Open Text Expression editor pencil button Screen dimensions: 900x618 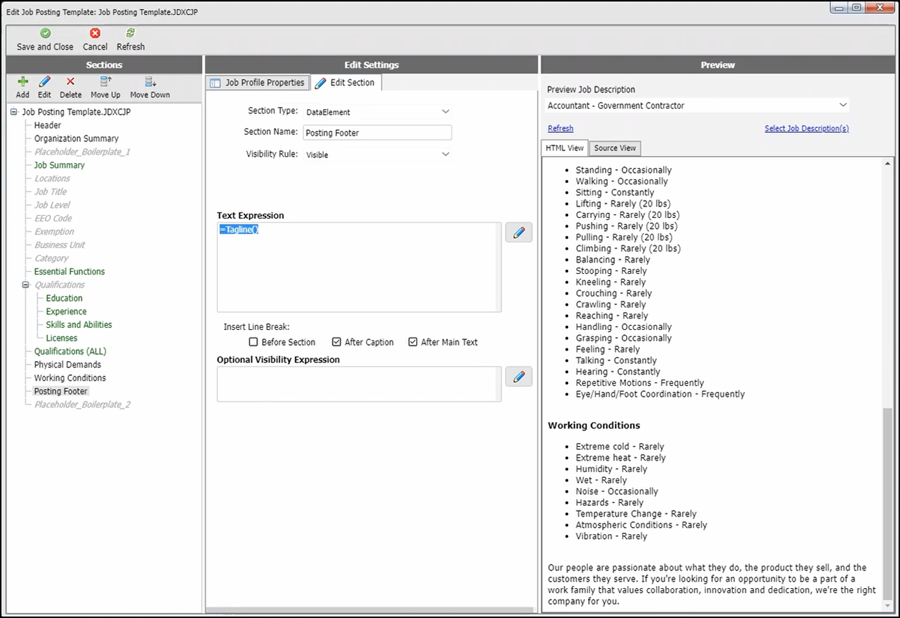tap(518, 233)
